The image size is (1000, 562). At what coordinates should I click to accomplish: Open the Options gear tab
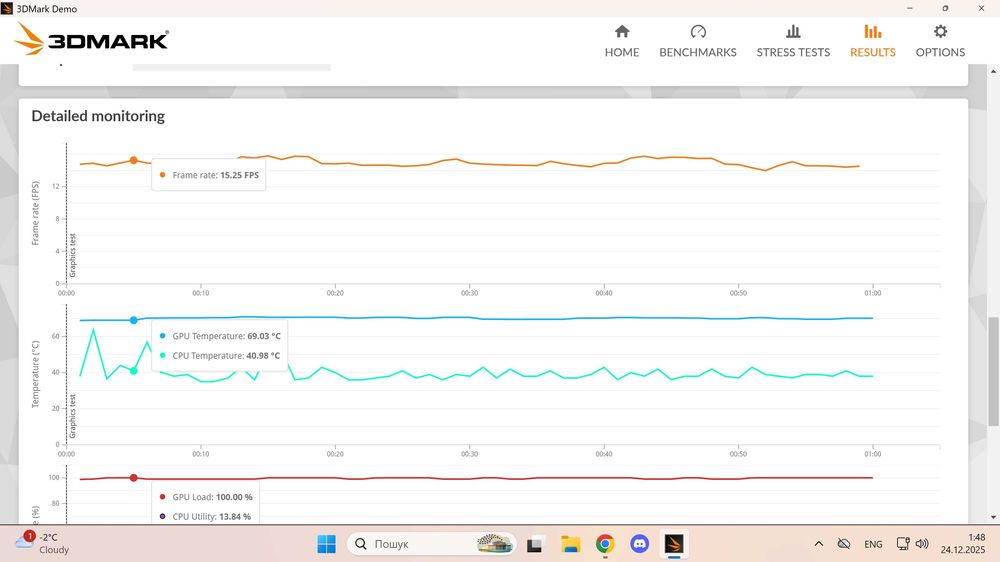pos(940,41)
